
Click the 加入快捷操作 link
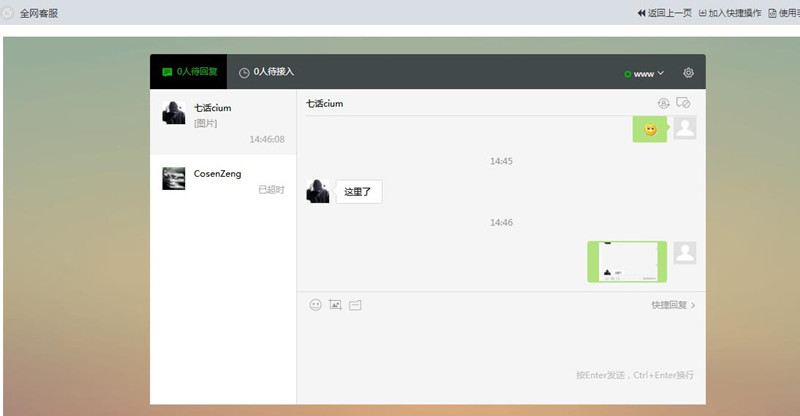(730, 13)
